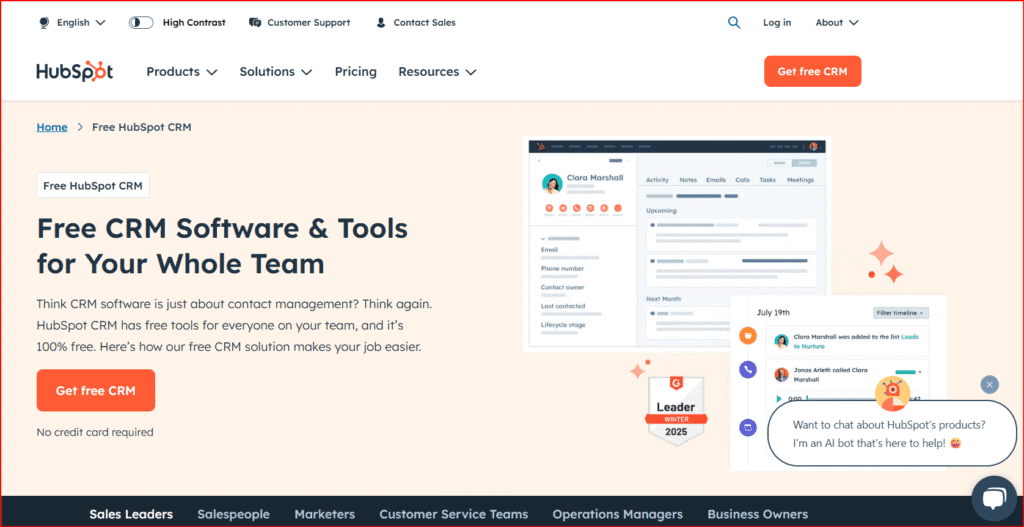Click the Contact Sales person icon
Viewport: 1024px width, 527px height.
pos(381,22)
